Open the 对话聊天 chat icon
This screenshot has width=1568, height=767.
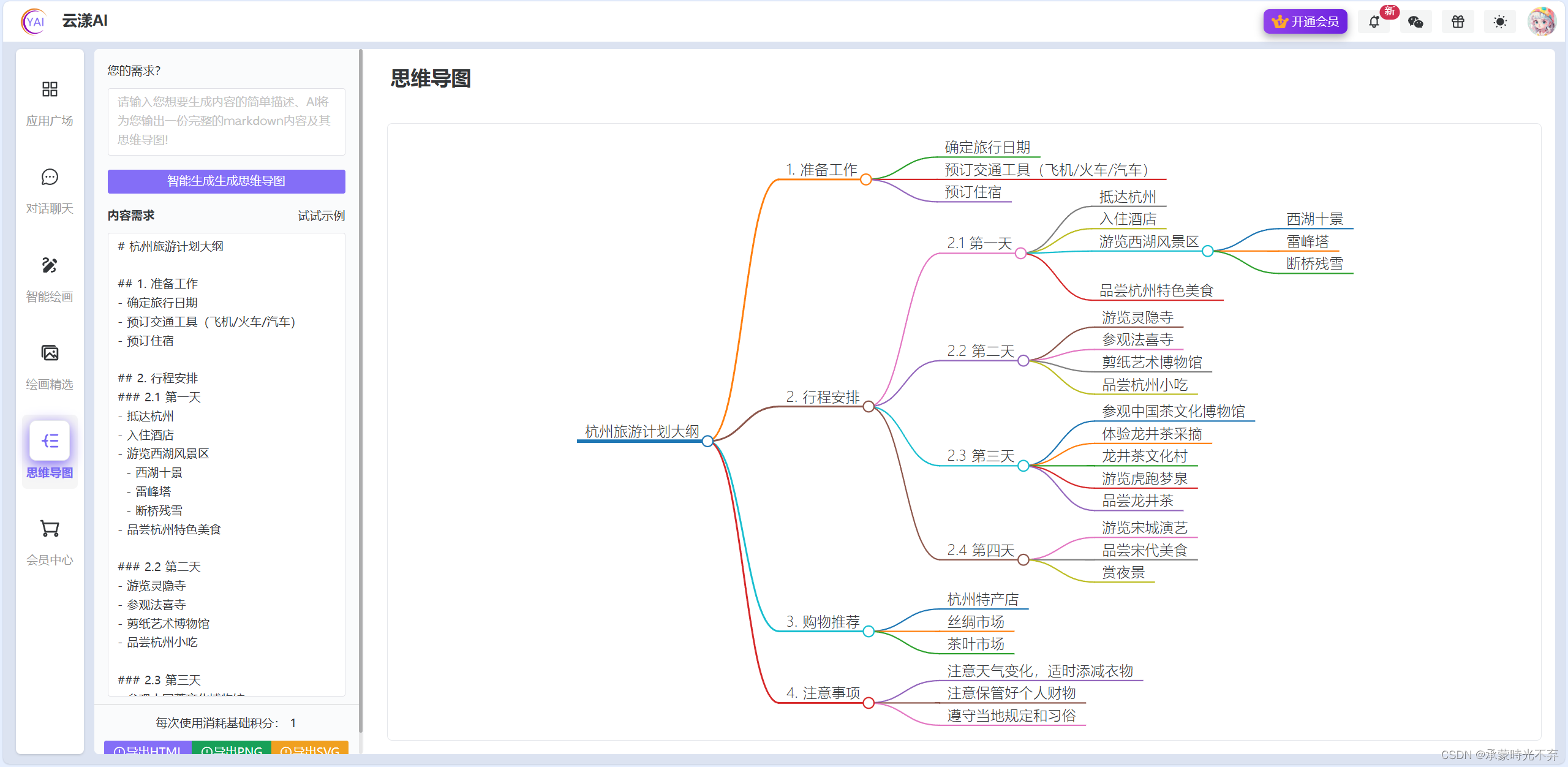tap(50, 178)
